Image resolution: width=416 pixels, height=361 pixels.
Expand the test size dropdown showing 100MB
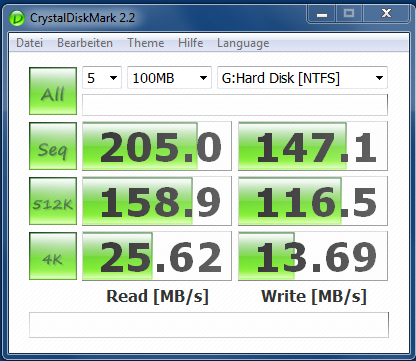(x=169, y=78)
